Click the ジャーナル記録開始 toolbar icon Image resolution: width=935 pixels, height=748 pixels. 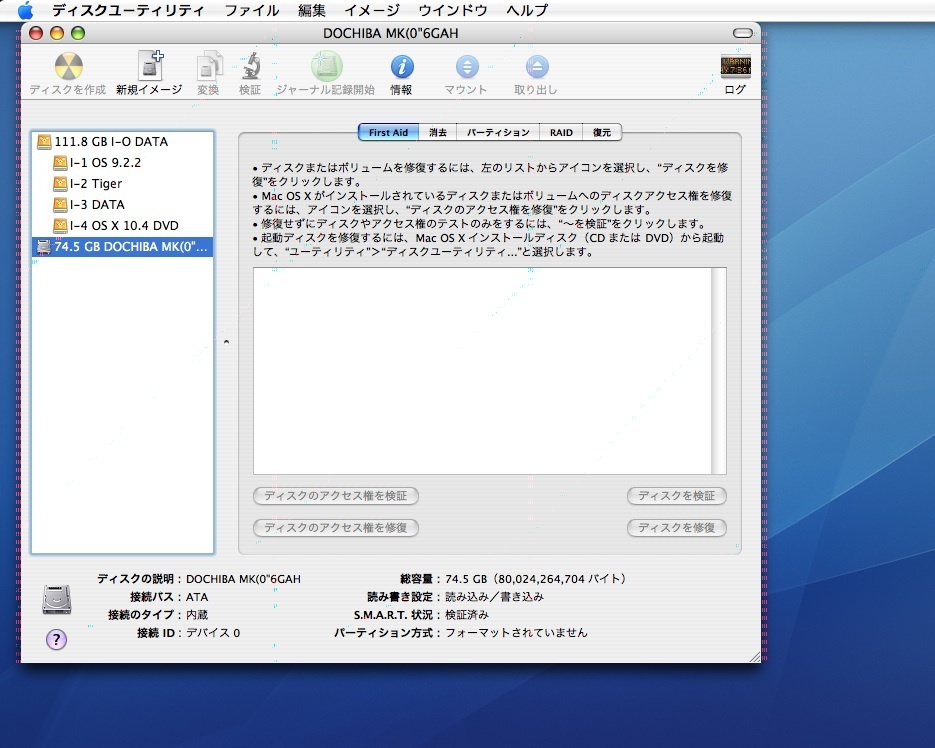(x=326, y=66)
